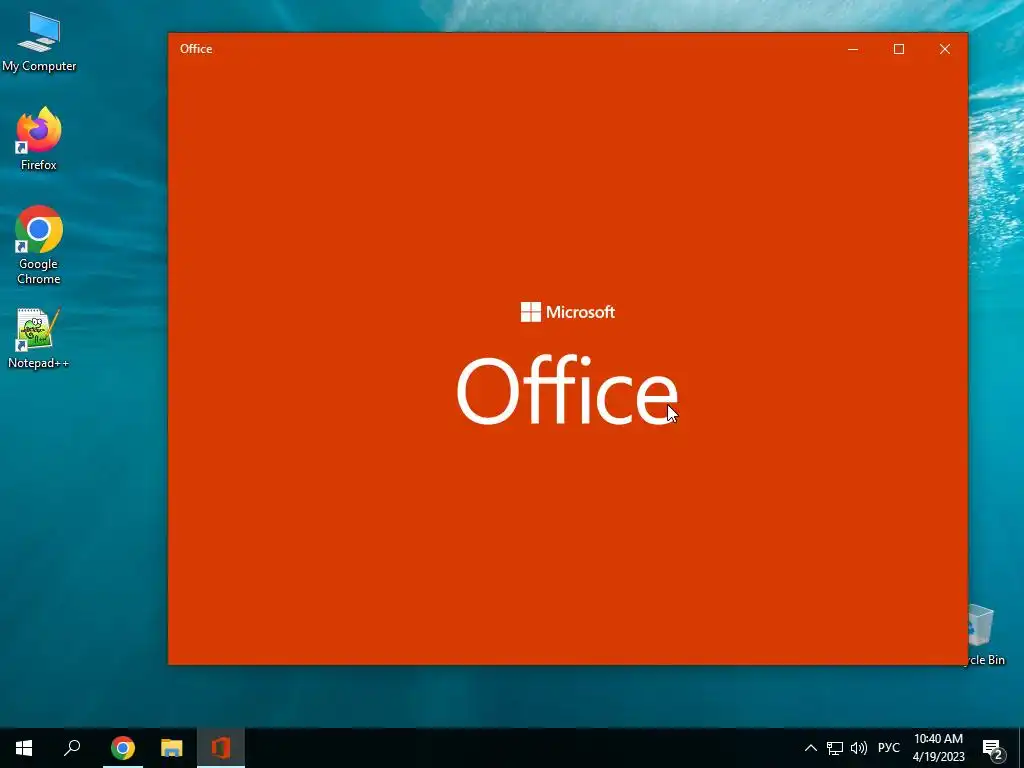Select the Notepad++ desktop shortcut
This screenshot has height=768, width=1024.
pyautogui.click(x=39, y=338)
